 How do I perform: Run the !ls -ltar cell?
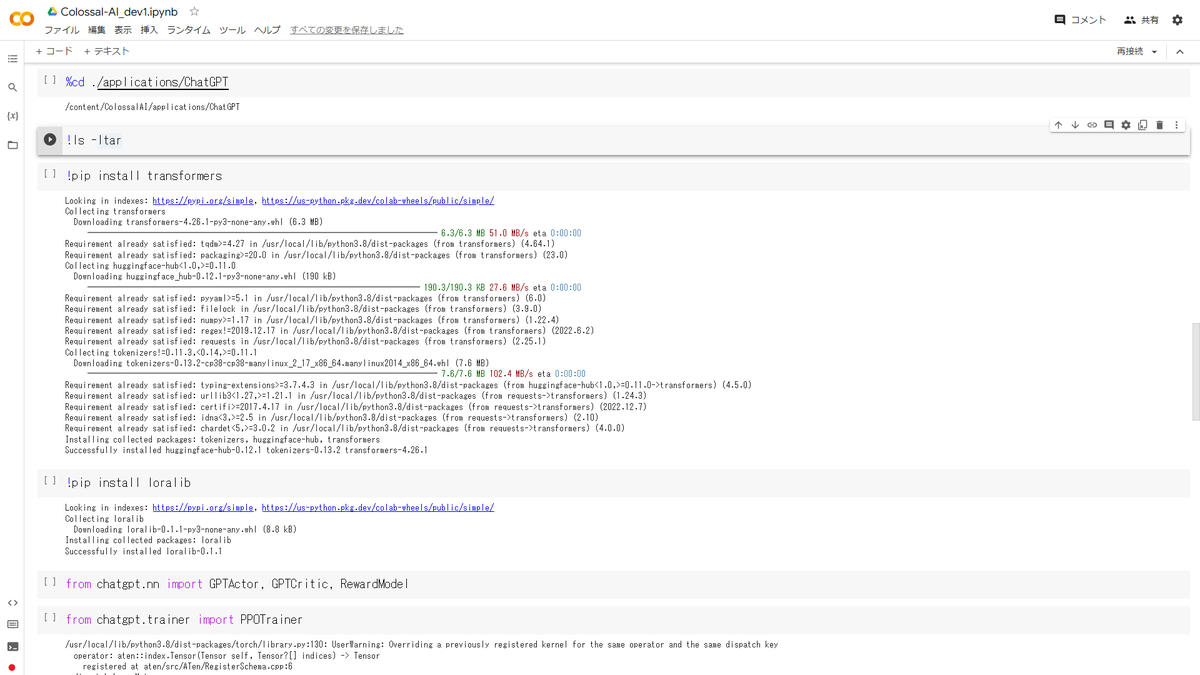[x=50, y=140]
